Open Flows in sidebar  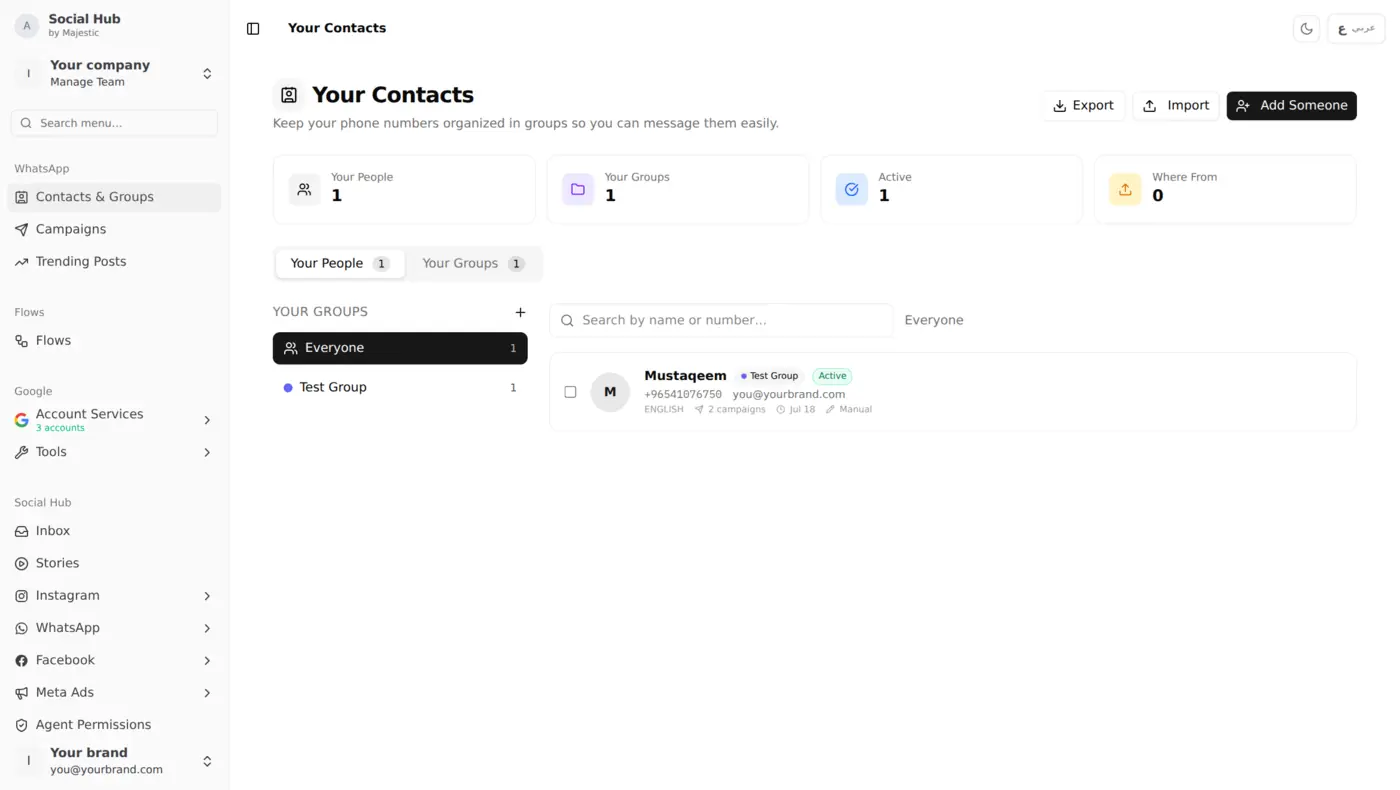pyautogui.click(x=115, y=341)
